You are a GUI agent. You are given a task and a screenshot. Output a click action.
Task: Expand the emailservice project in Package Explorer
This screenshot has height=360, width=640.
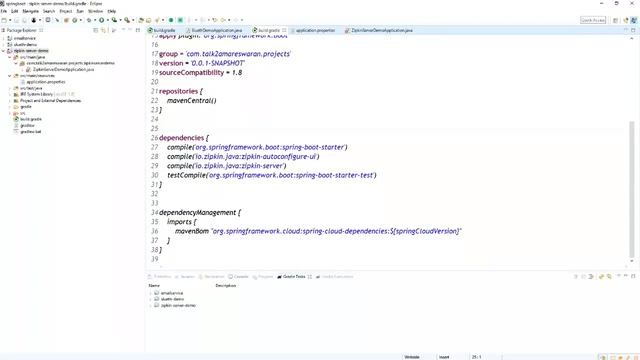(x=4, y=38)
